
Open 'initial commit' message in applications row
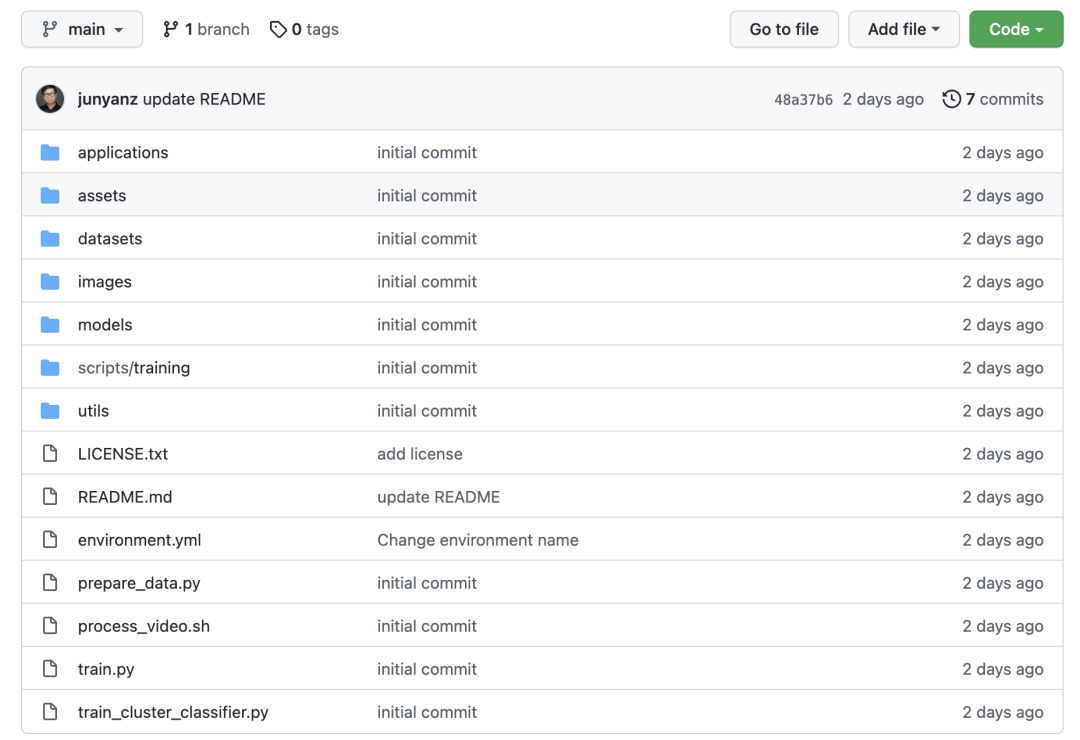[426, 152]
